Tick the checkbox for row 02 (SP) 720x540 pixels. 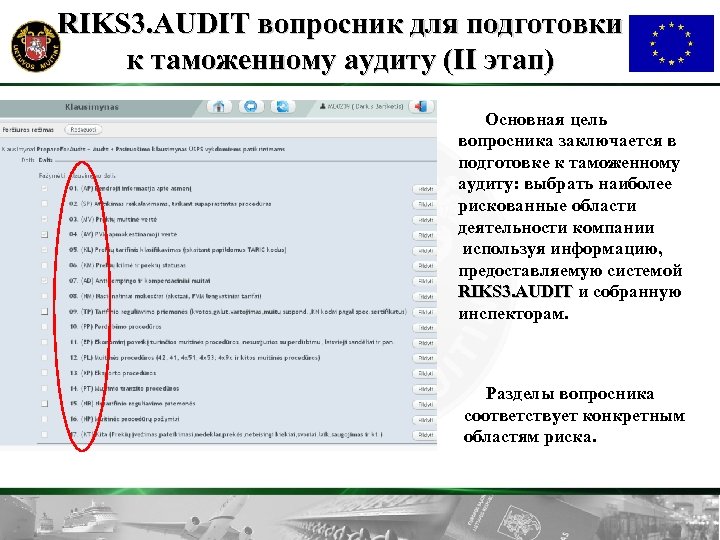(x=45, y=204)
